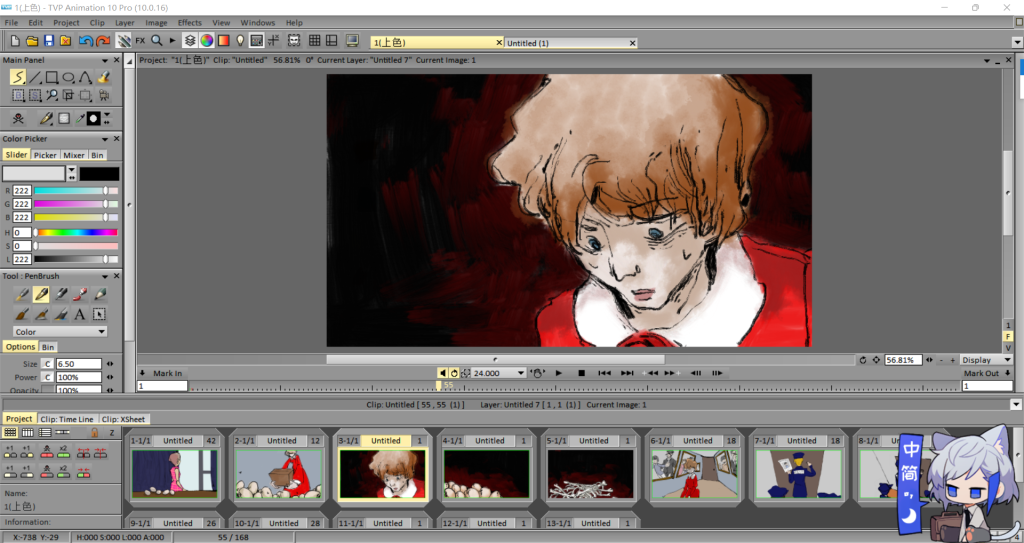Toggle thumbnail grid view in Project panel
This screenshot has height=543, width=1024.
point(10,433)
